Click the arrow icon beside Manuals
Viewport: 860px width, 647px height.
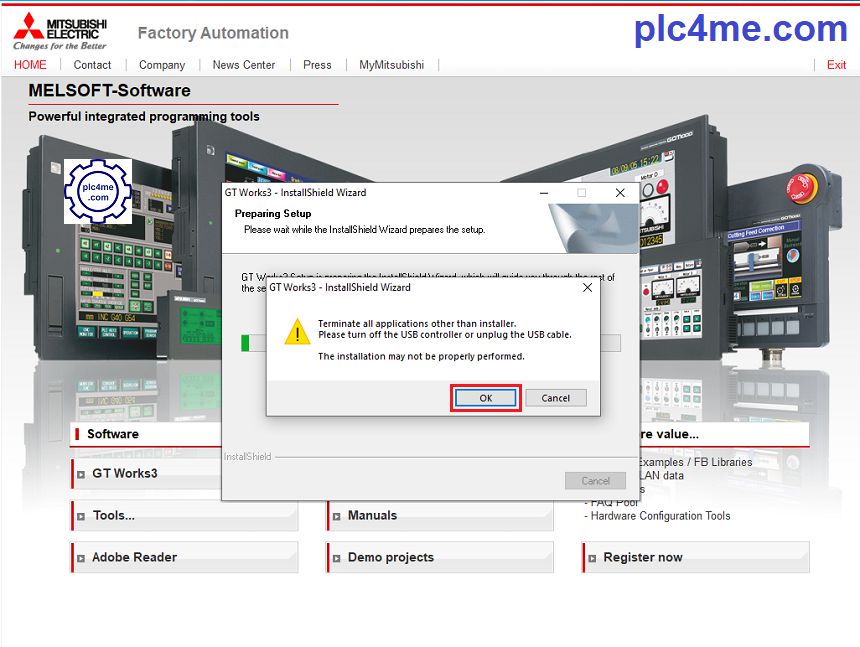tap(337, 516)
